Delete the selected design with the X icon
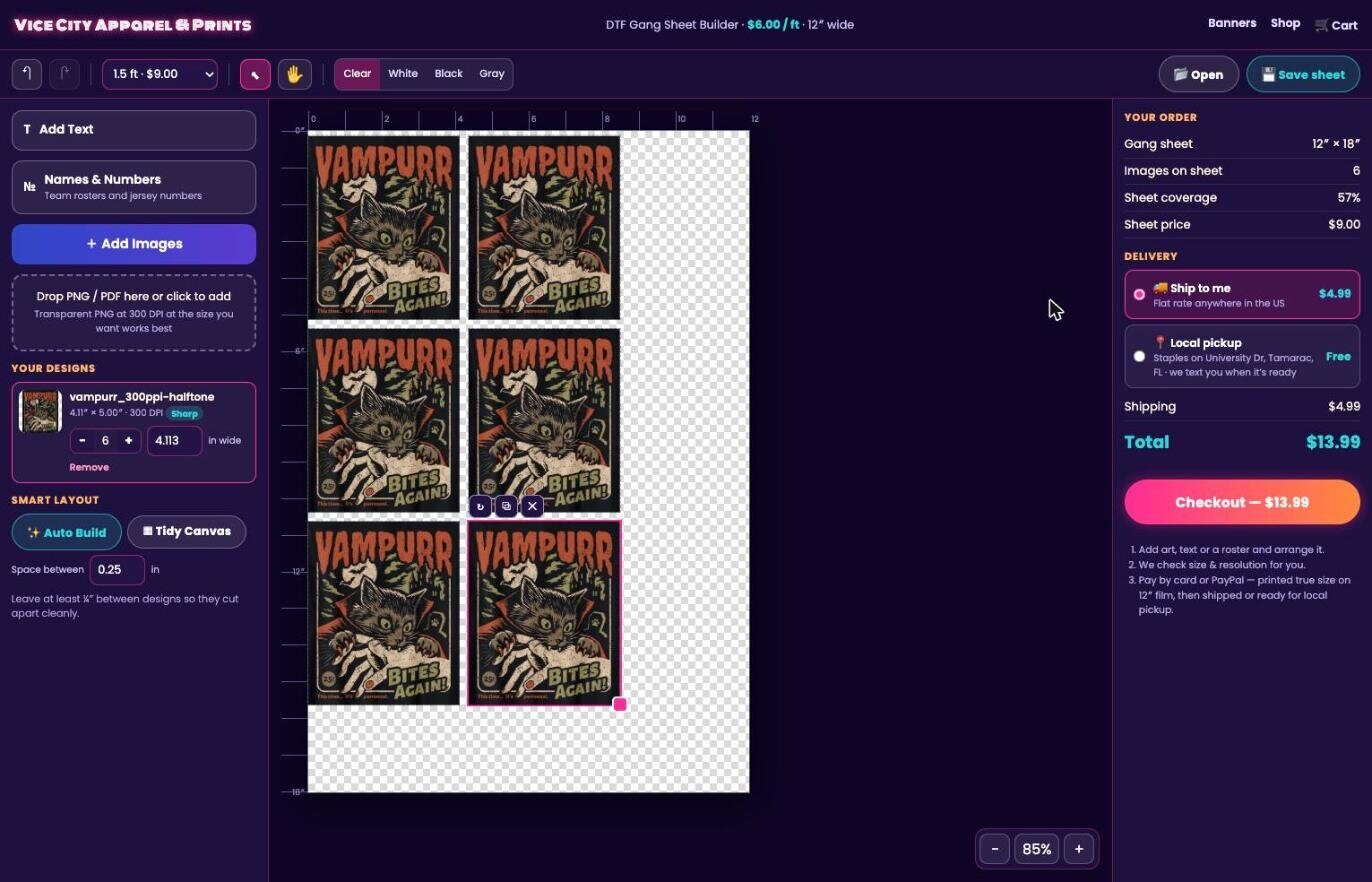The image size is (1372, 882). click(x=532, y=506)
